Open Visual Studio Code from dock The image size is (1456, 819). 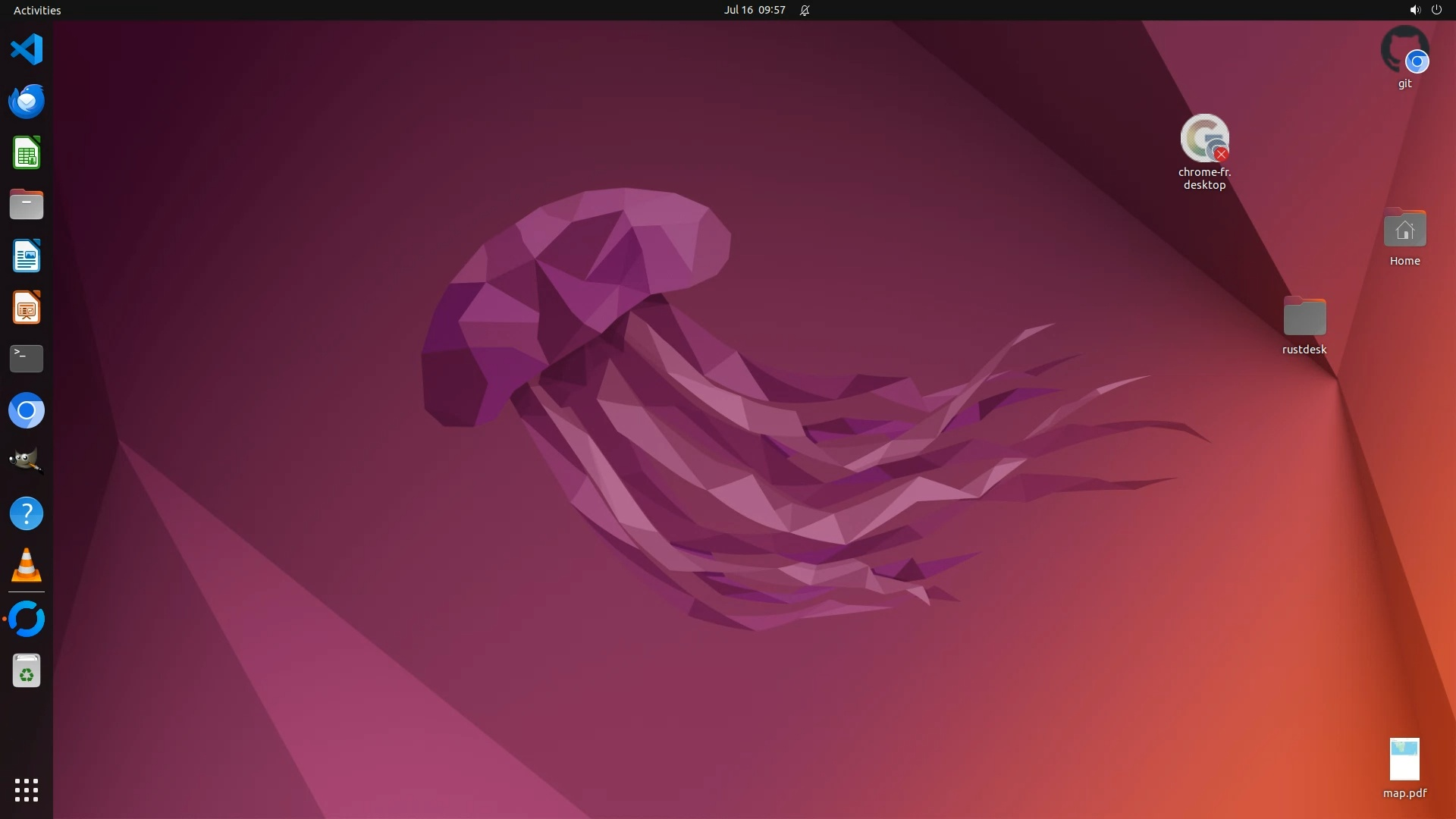pos(27,50)
